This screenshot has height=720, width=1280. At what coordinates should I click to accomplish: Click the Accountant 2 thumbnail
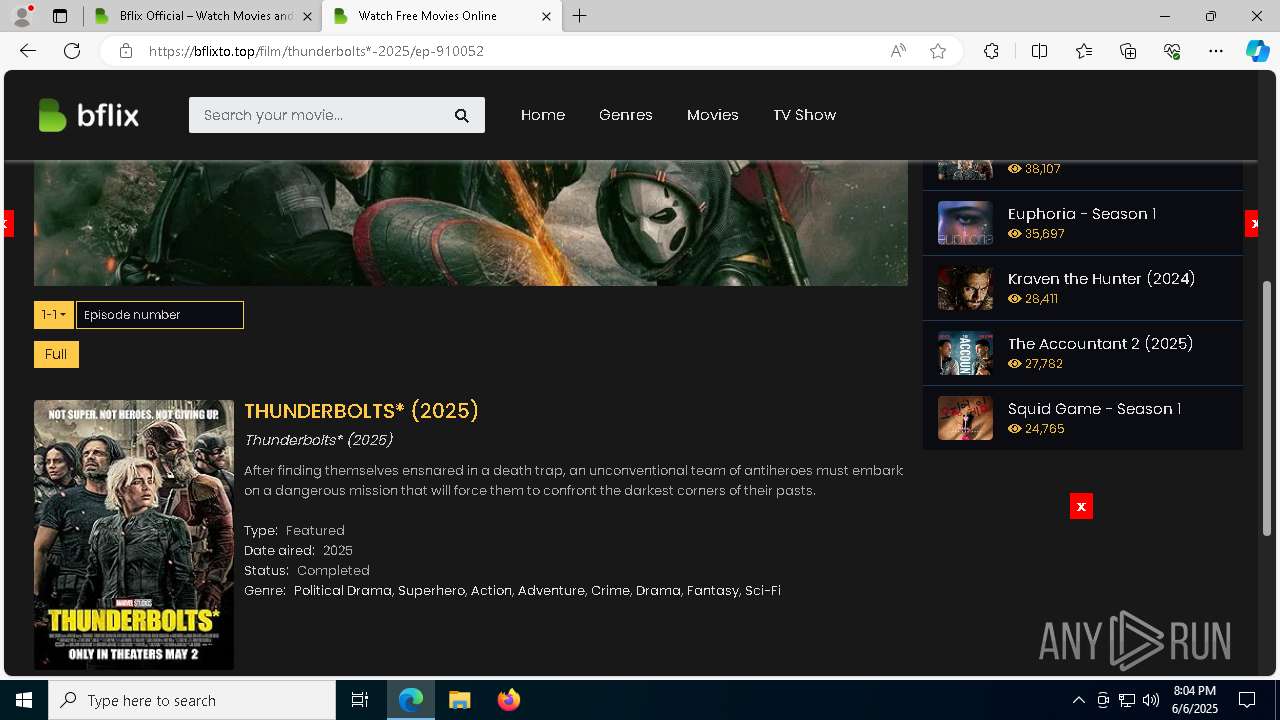click(x=965, y=353)
